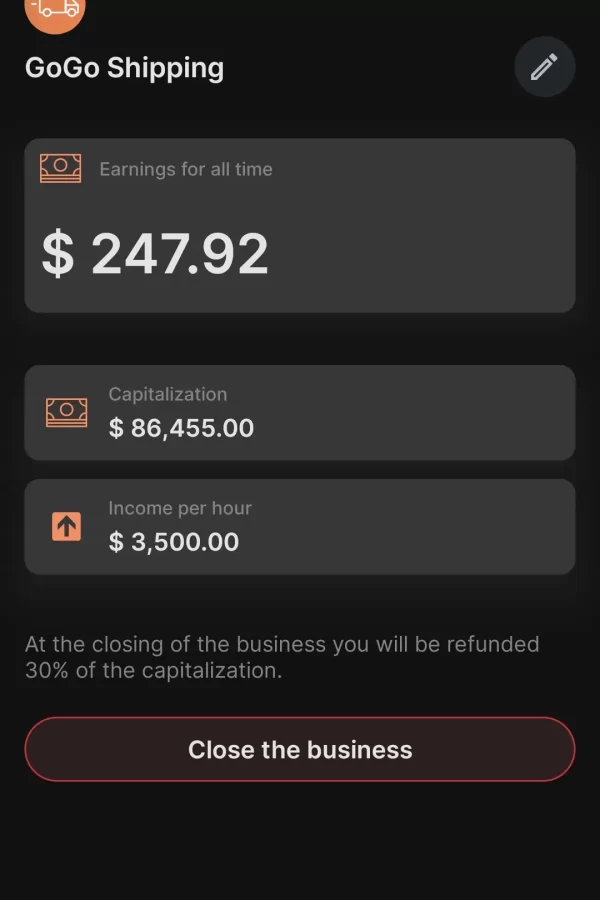Click the orange truck logo icon
Viewport: 600px width, 900px height.
[55, 10]
